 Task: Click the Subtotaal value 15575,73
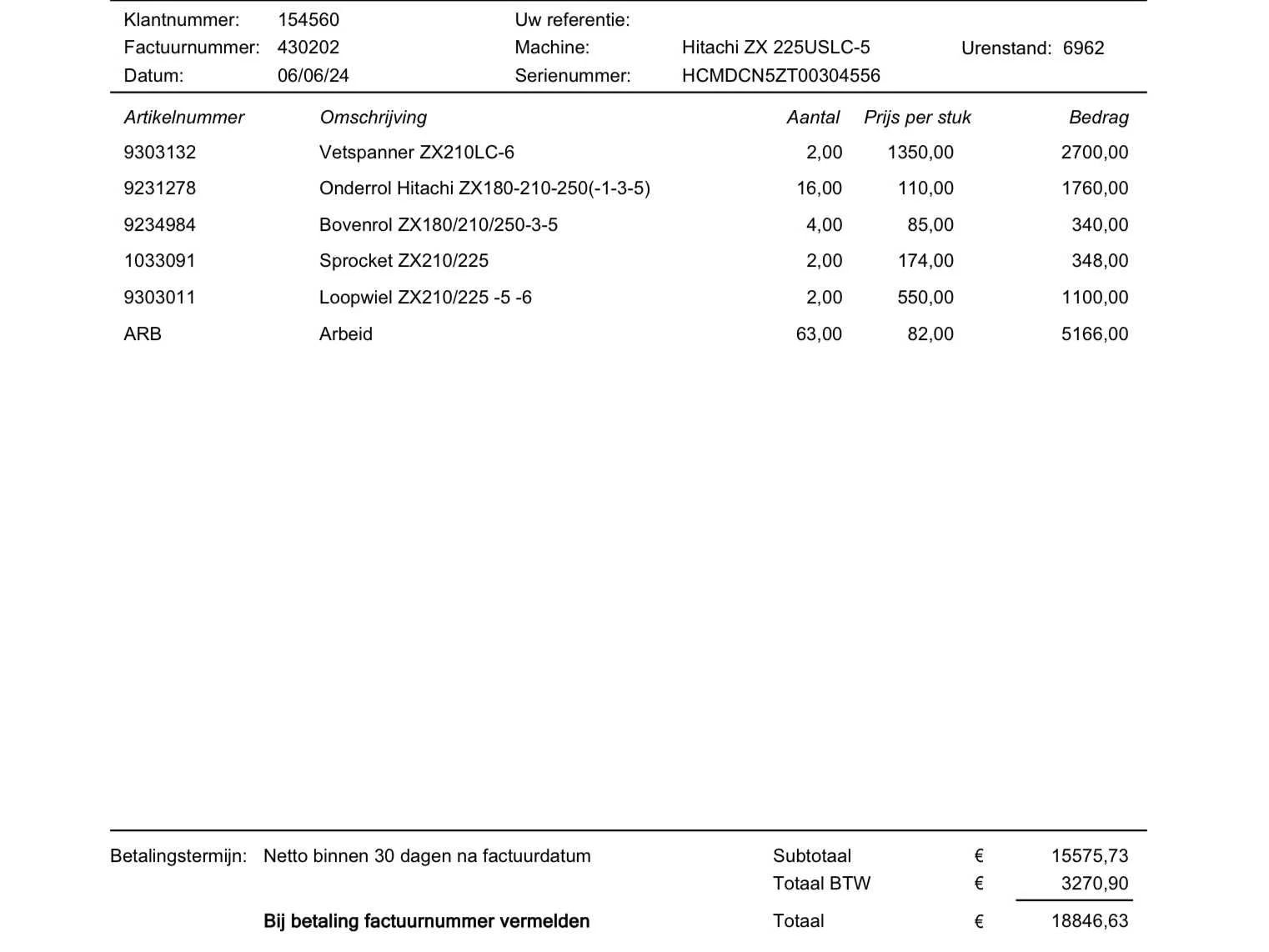point(1090,856)
